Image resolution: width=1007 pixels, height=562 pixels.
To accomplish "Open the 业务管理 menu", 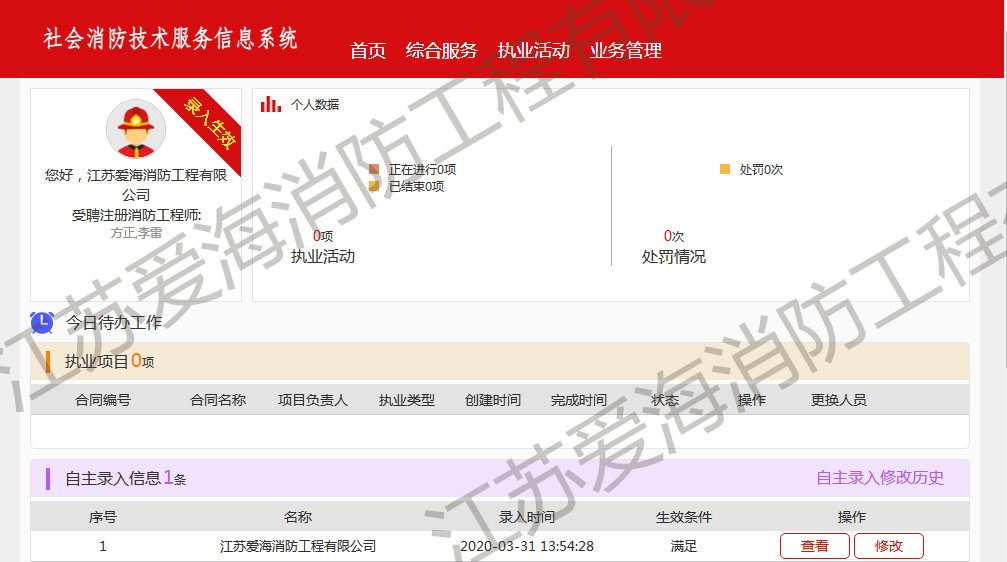I will [626, 51].
